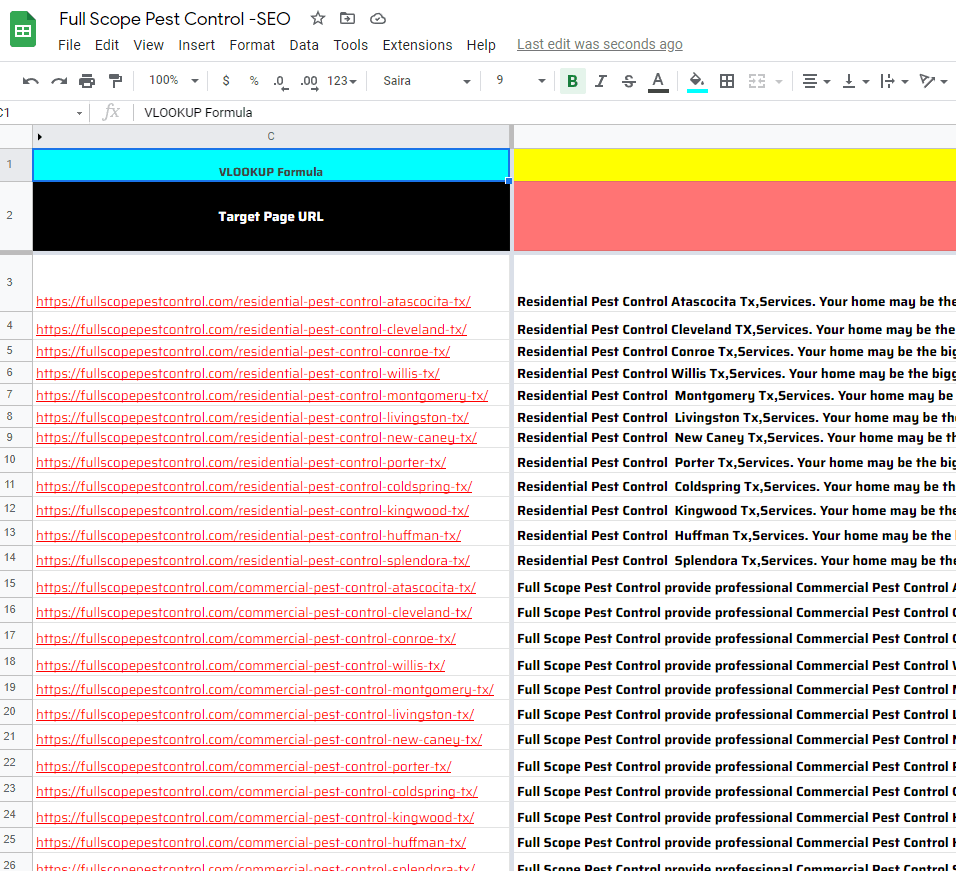
Task: Open the 'Last edit was seconds ago' link
Action: point(599,44)
